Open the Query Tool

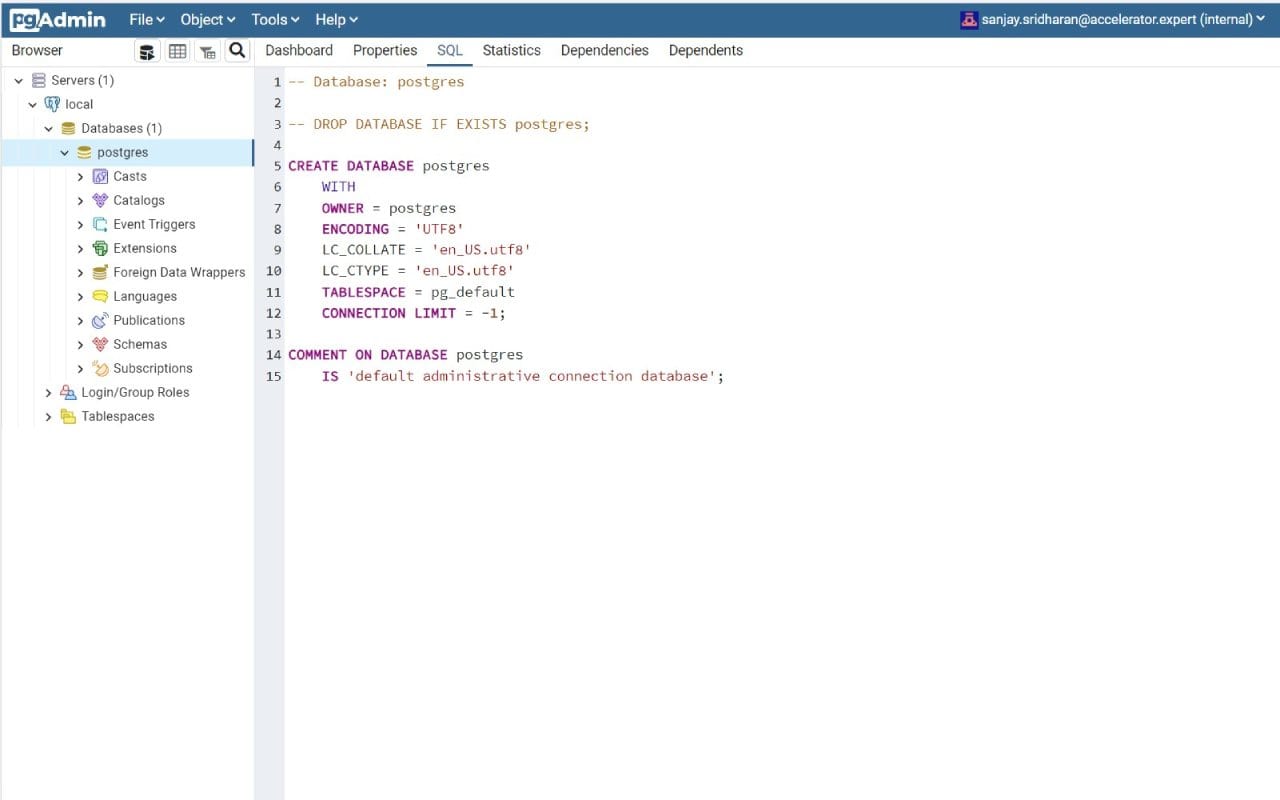147,50
